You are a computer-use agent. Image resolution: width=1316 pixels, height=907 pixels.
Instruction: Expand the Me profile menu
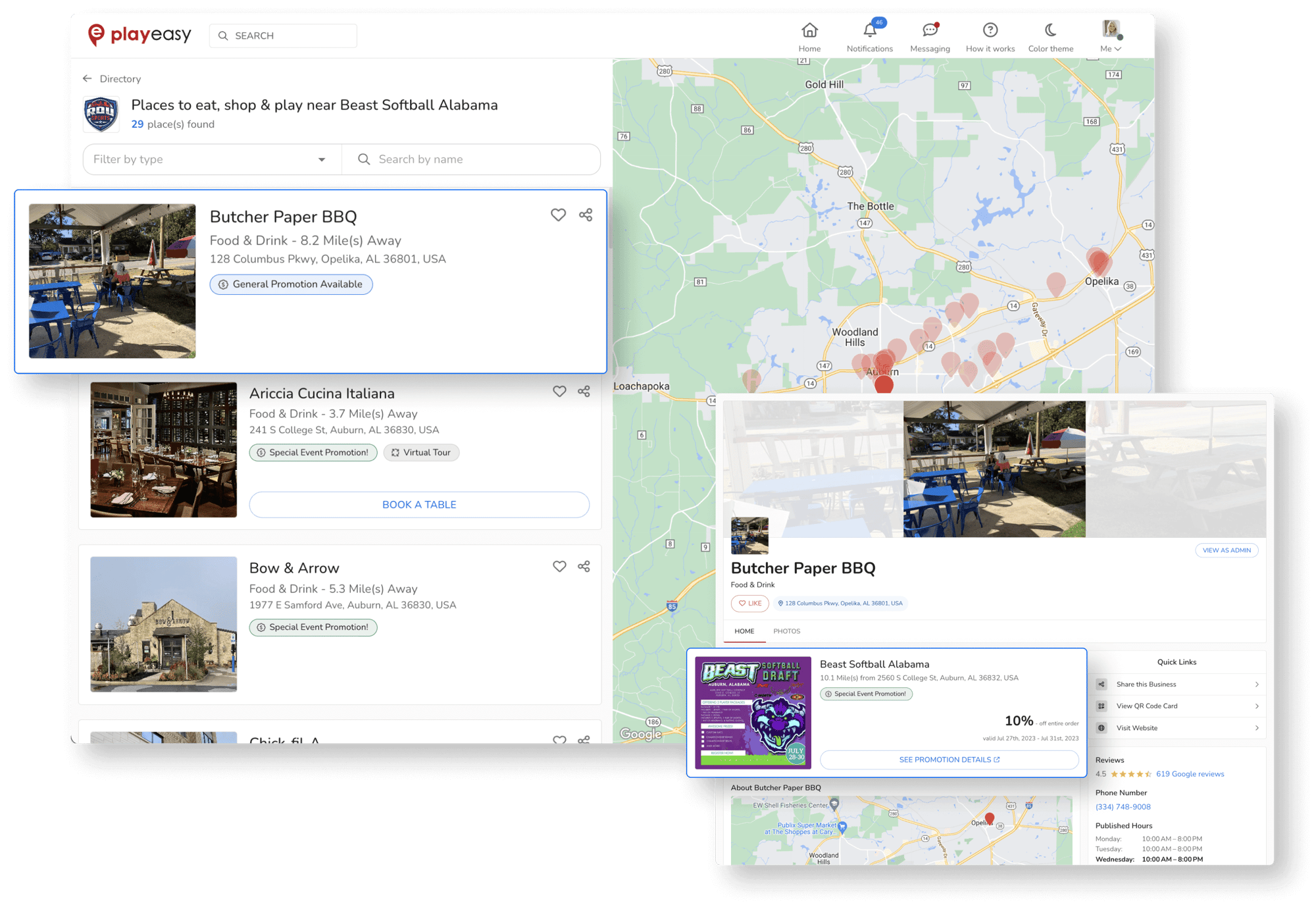pyautogui.click(x=1111, y=37)
